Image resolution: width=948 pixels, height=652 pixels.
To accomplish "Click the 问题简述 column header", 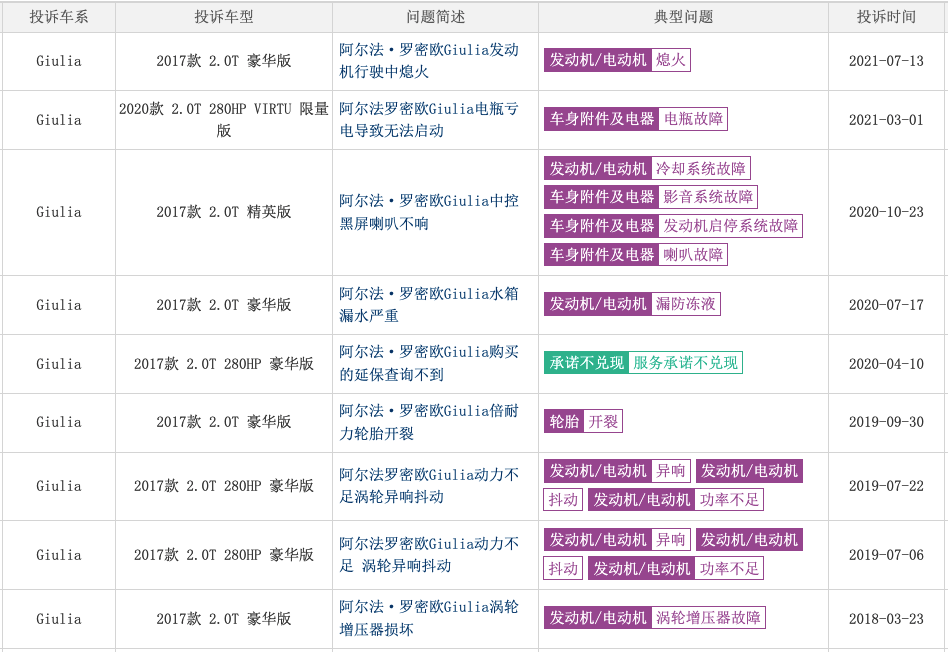I will [x=435, y=17].
